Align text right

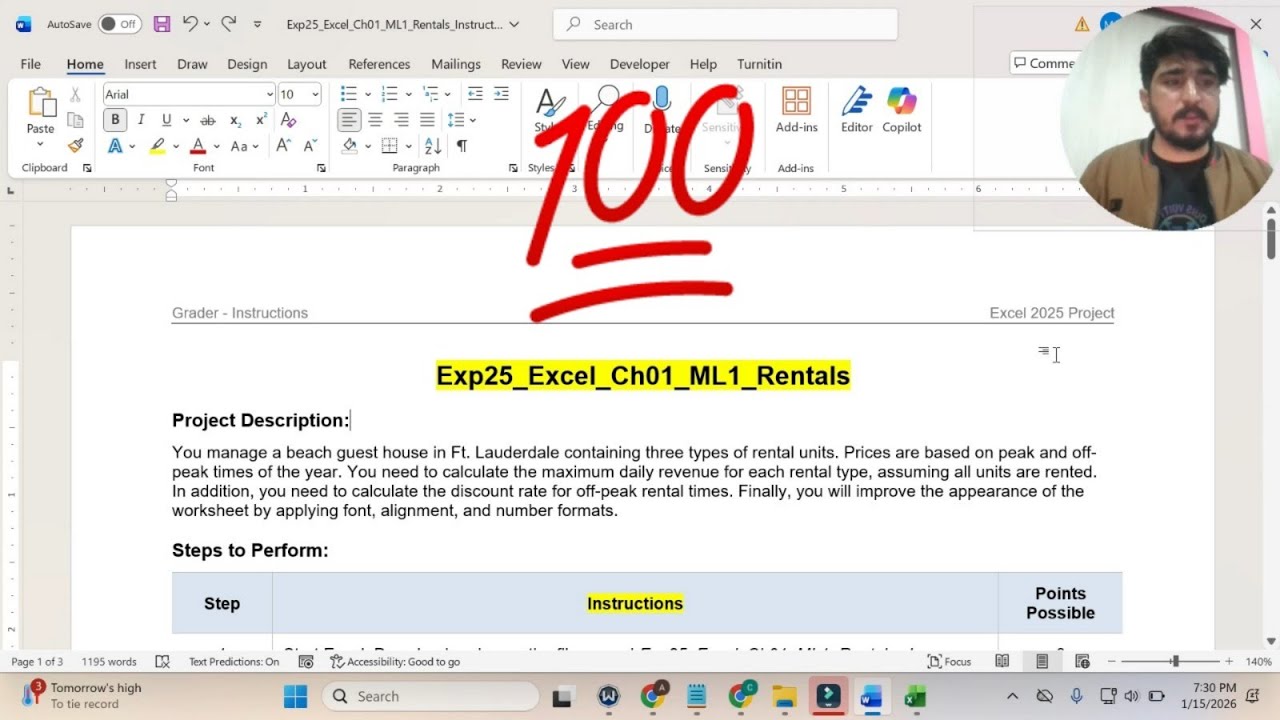[x=401, y=120]
